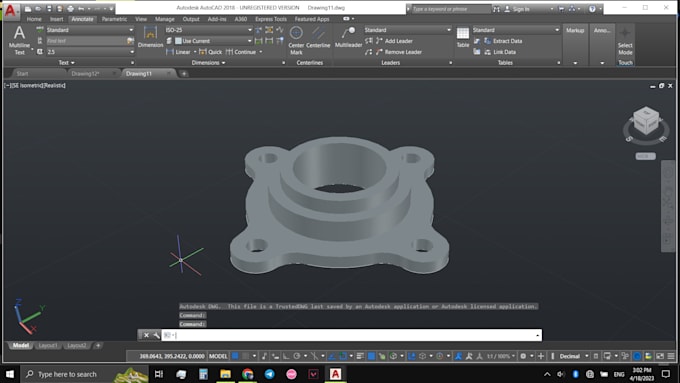
Task: Open the ISO-25 dimension style dropdown
Action: tap(208, 30)
